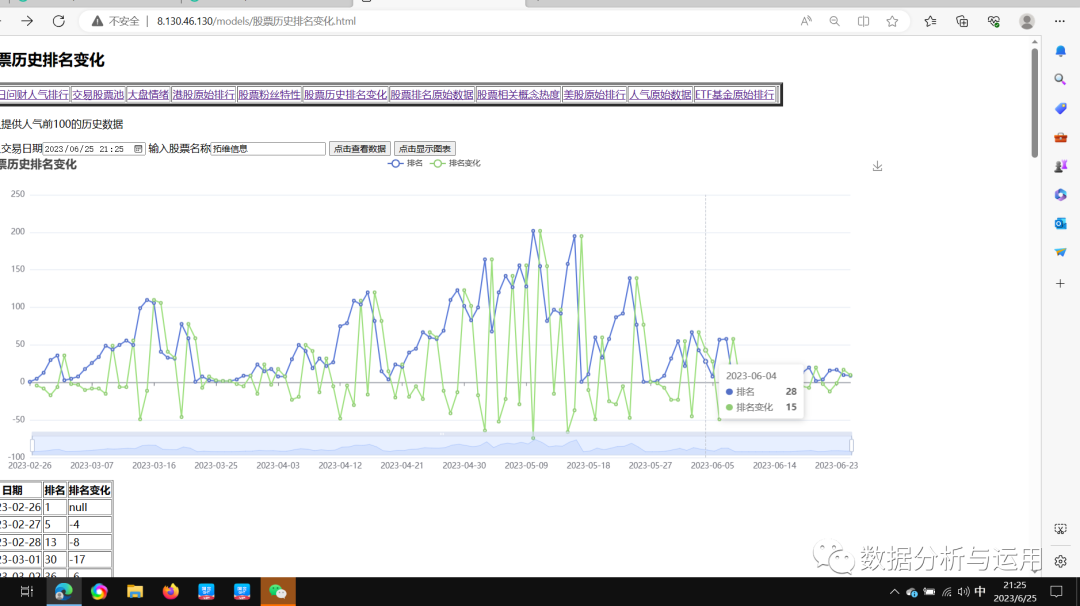Download the chart as an image
This screenshot has height=606, width=1080.
(878, 166)
